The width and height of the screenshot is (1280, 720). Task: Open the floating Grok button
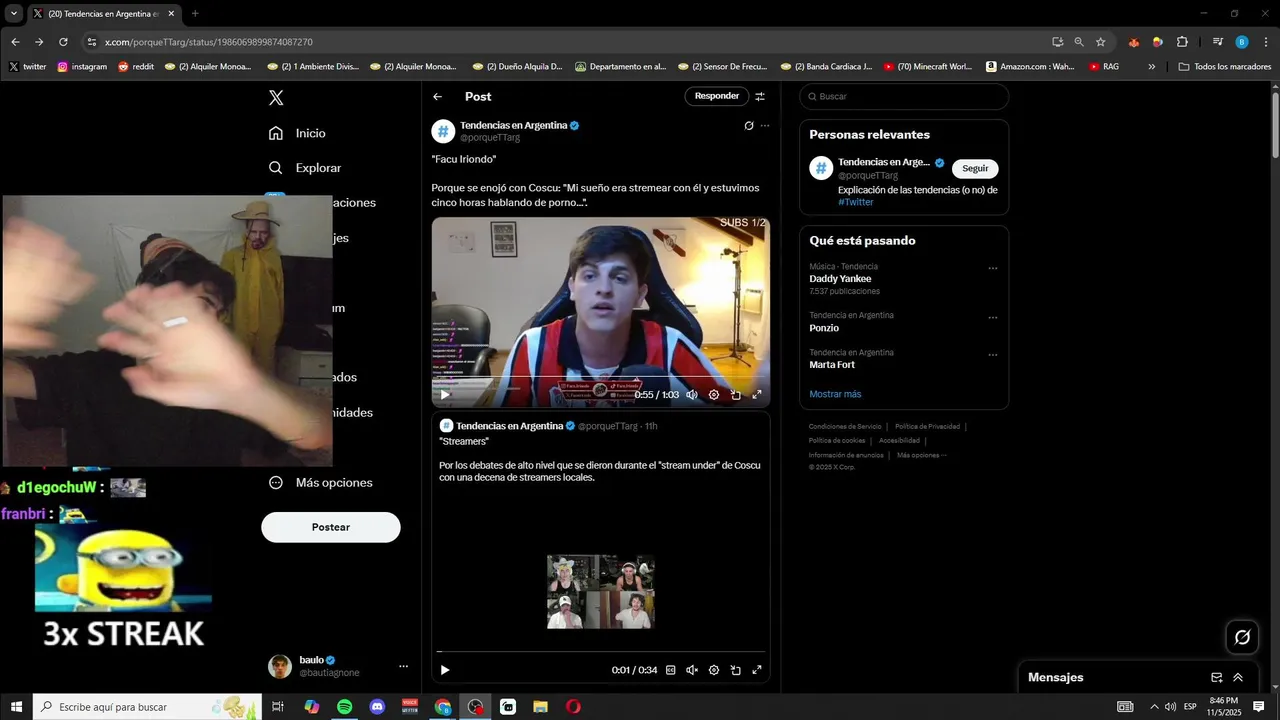coord(1243,637)
